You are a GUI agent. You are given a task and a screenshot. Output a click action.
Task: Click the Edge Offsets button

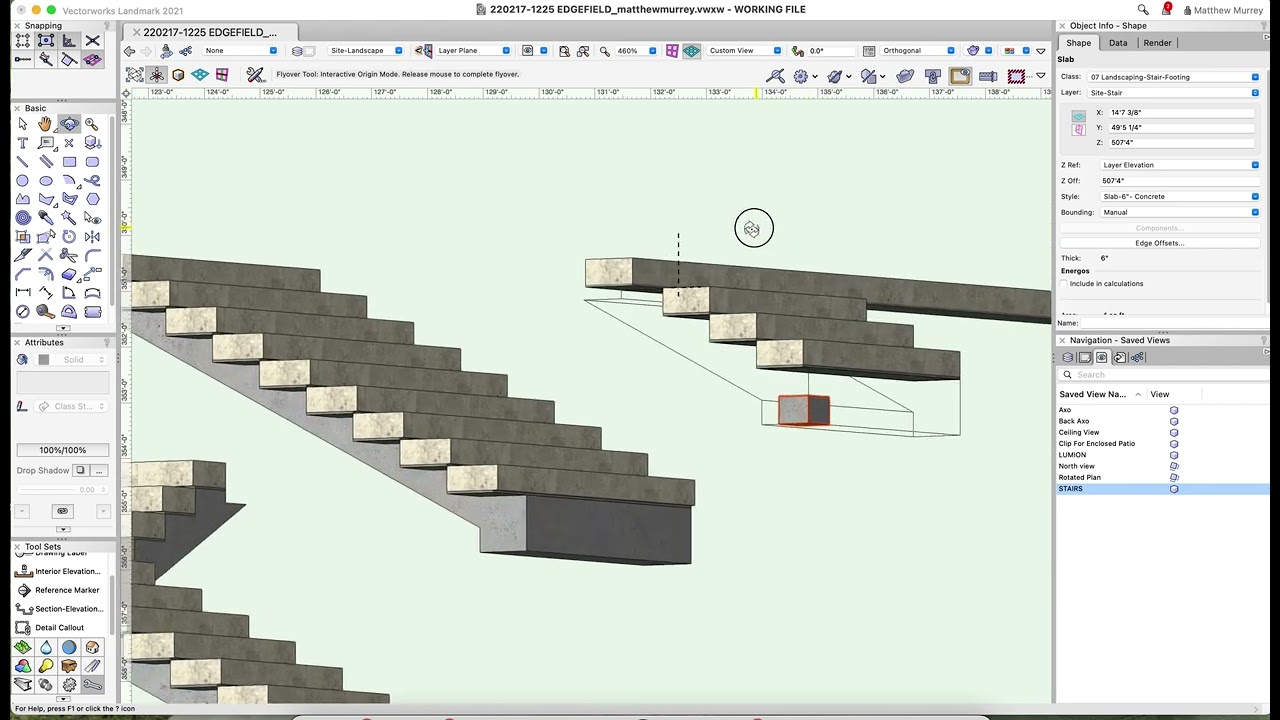[x=1159, y=243]
